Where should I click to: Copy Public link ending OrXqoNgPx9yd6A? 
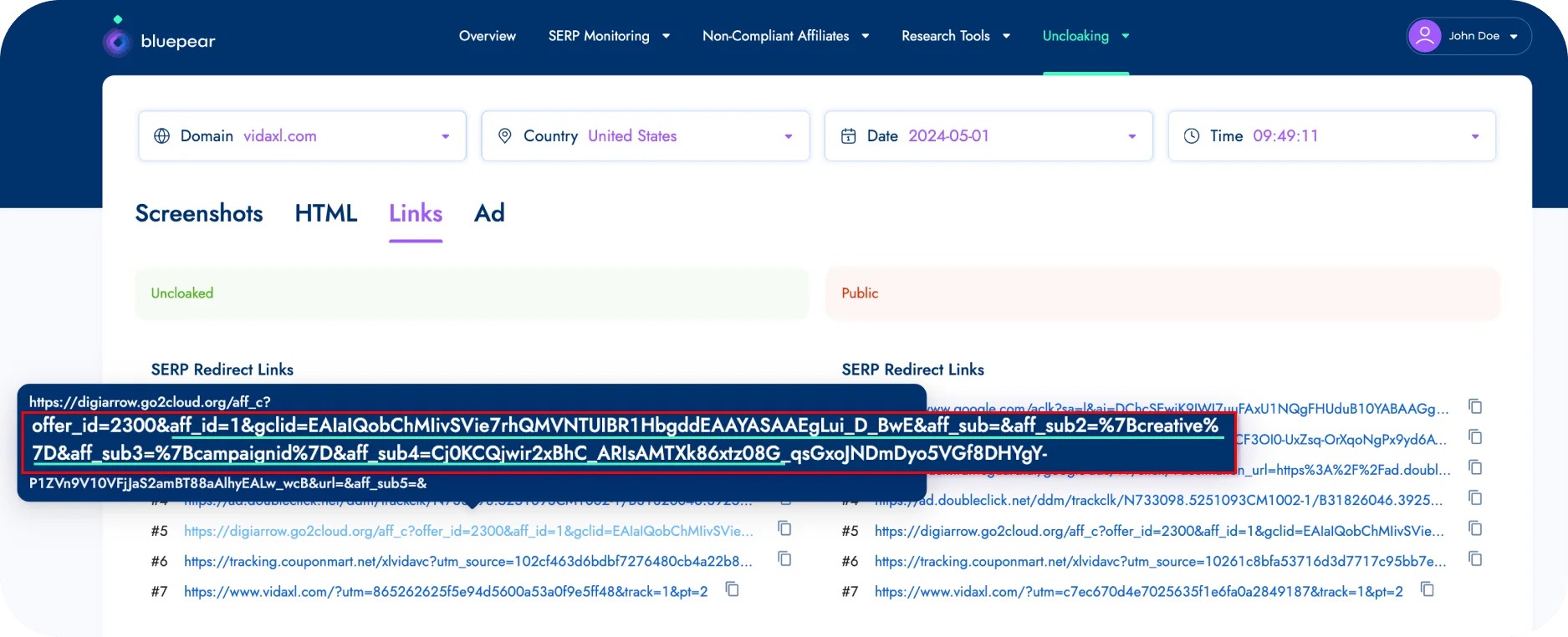[x=1475, y=437]
